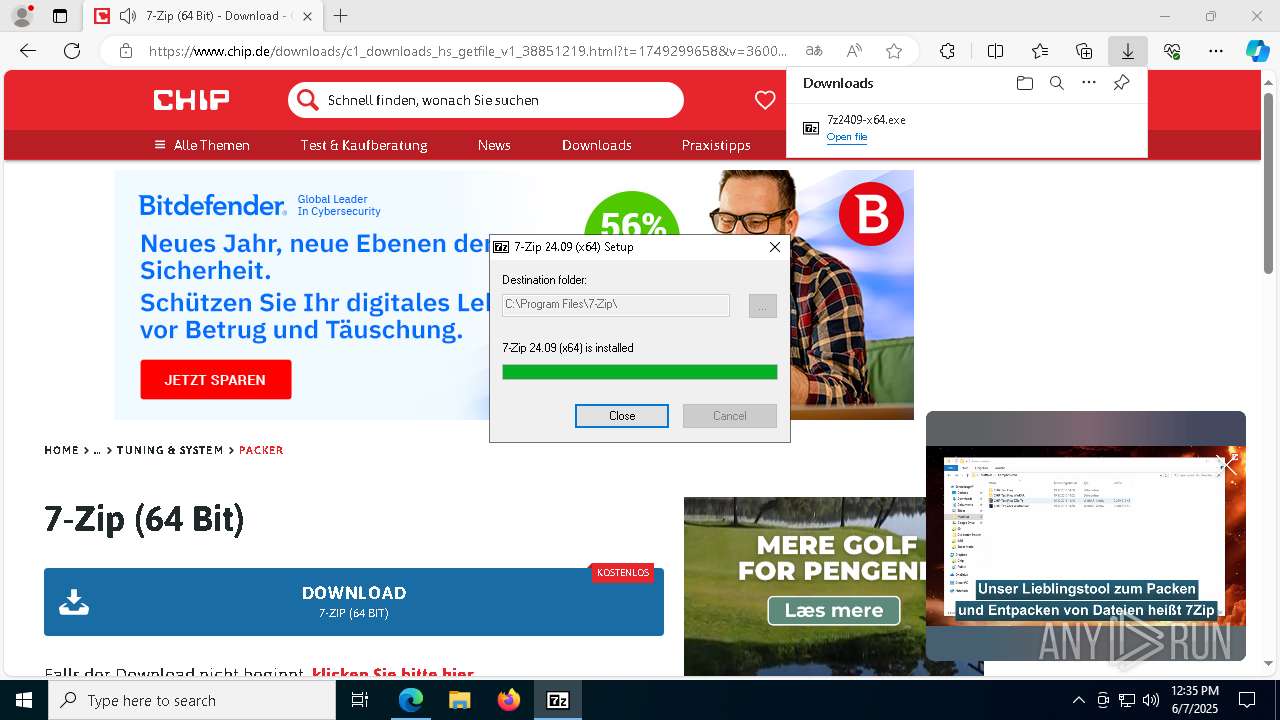Click the browser address bar URL

click(x=468, y=51)
